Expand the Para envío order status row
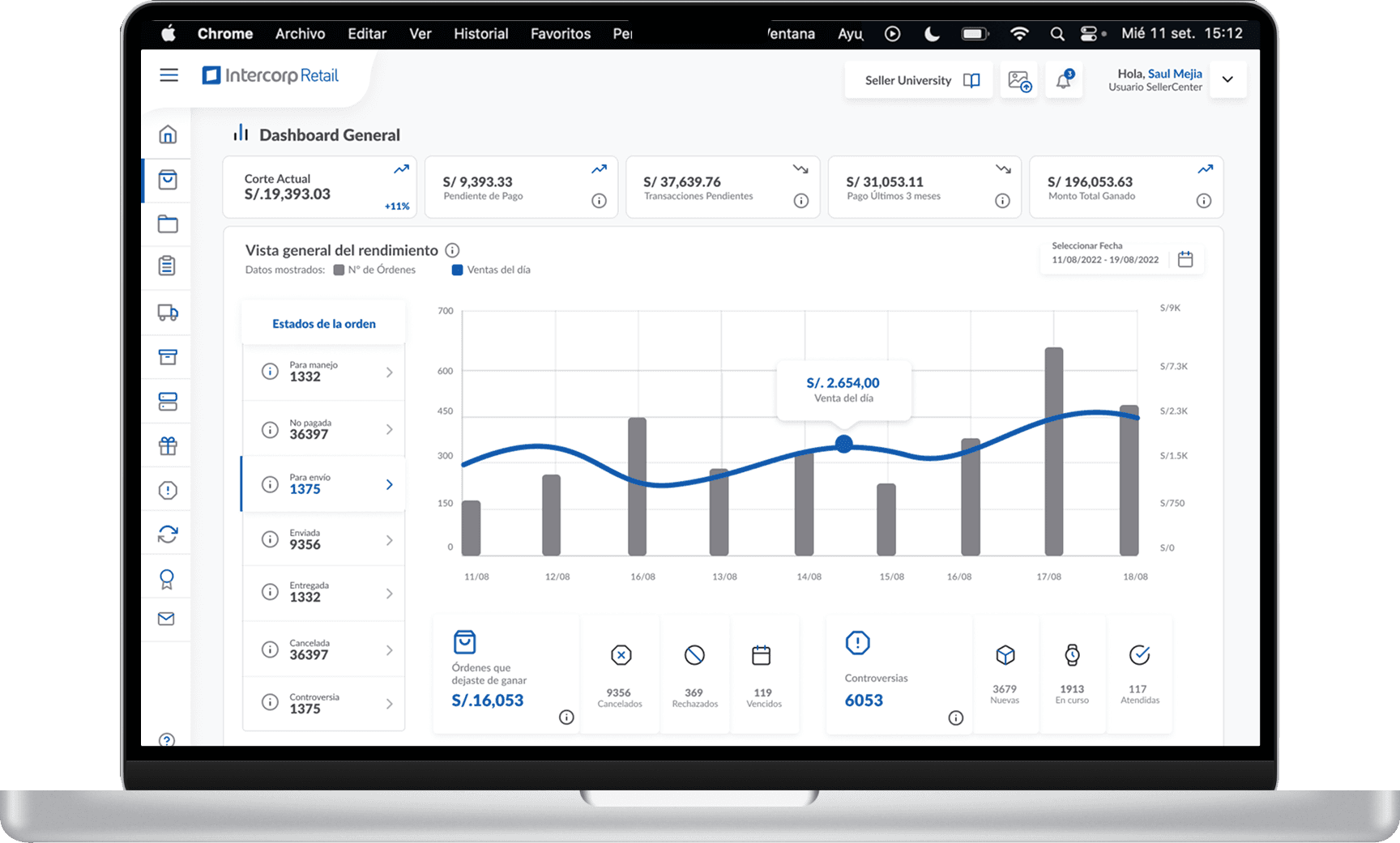The image size is (1400, 843). pyautogui.click(x=389, y=484)
